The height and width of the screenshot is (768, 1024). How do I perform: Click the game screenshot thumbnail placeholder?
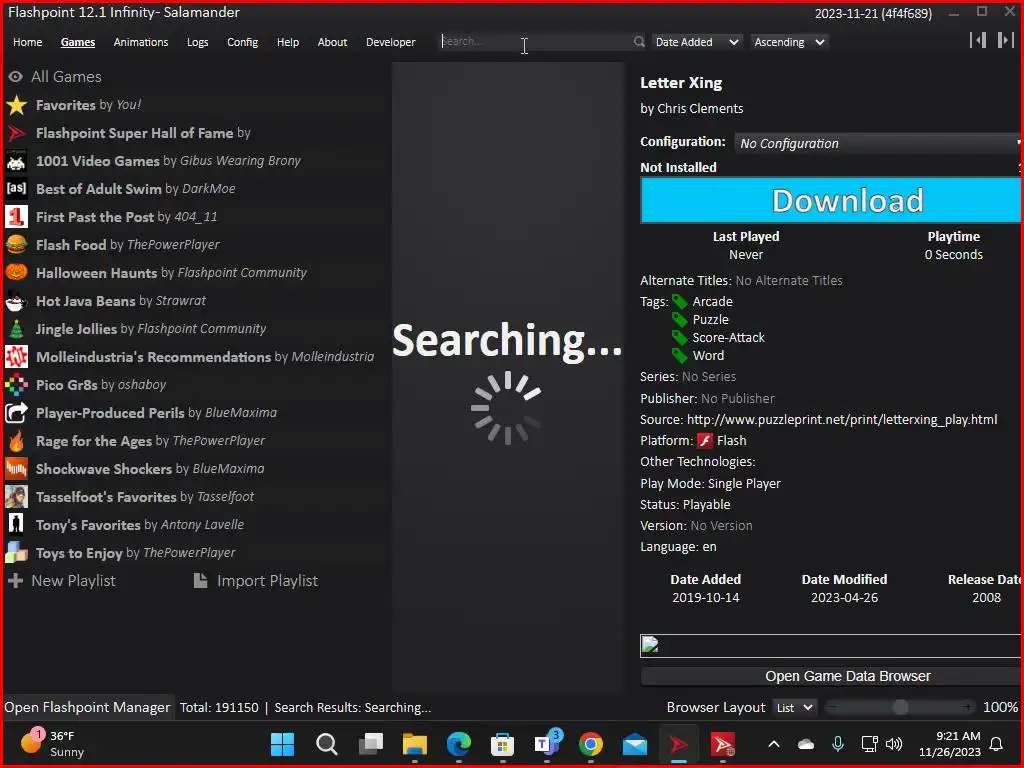tap(831, 646)
